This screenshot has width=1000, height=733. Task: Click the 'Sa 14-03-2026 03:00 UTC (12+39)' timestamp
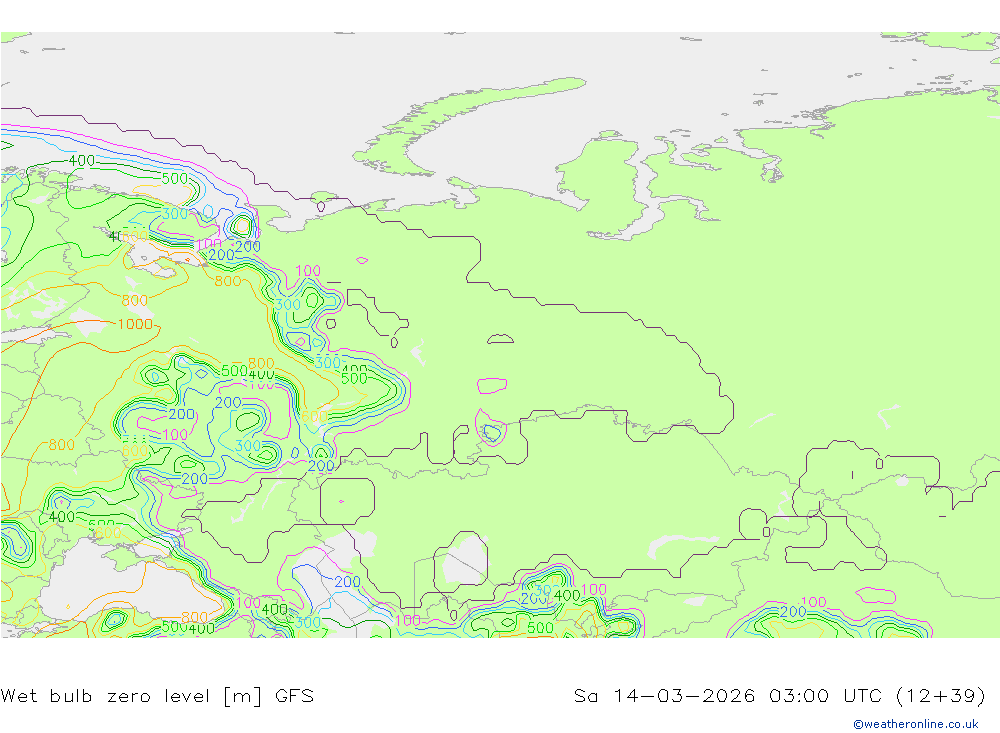point(780,695)
